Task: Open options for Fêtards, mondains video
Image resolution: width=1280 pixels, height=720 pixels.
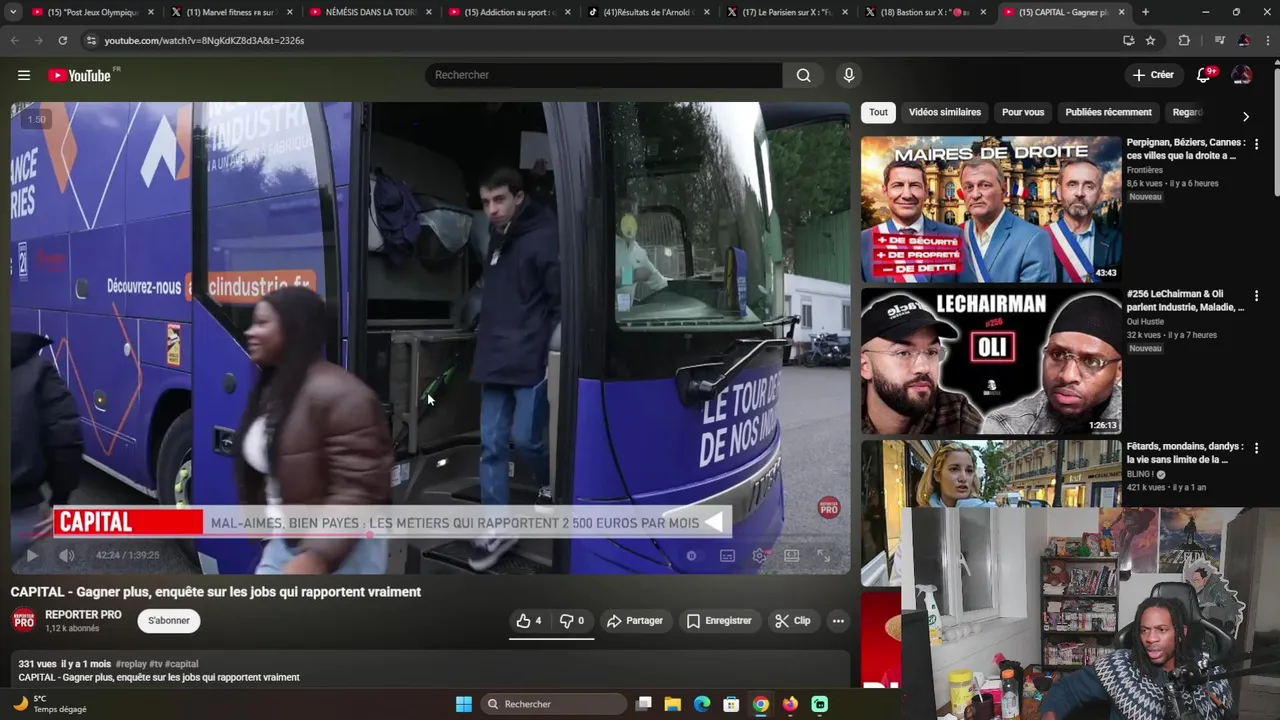Action: pyautogui.click(x=1257, y=448)
